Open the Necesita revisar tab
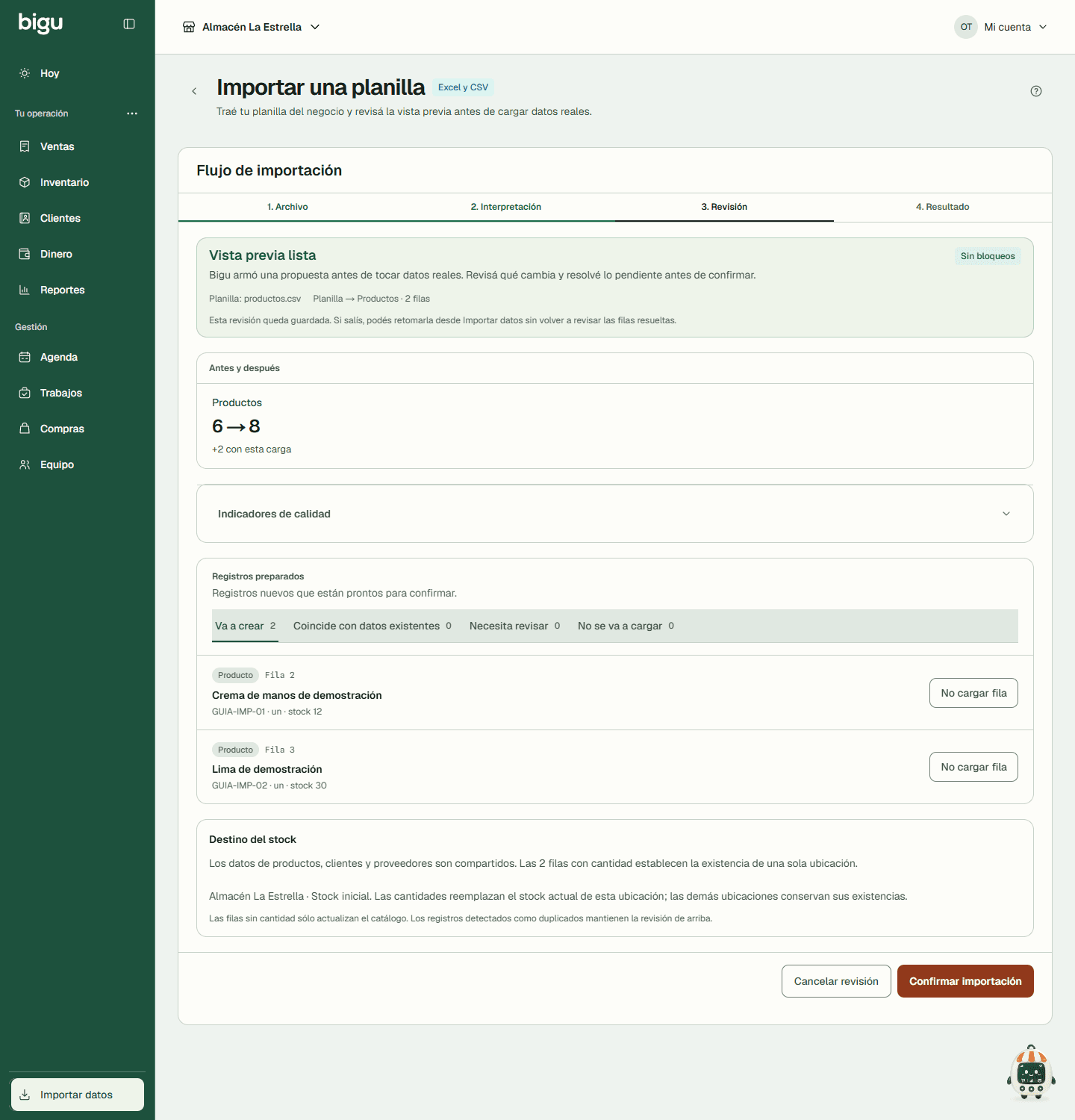This screenshot has height=1120, width=1075. (x=515, y=626)
